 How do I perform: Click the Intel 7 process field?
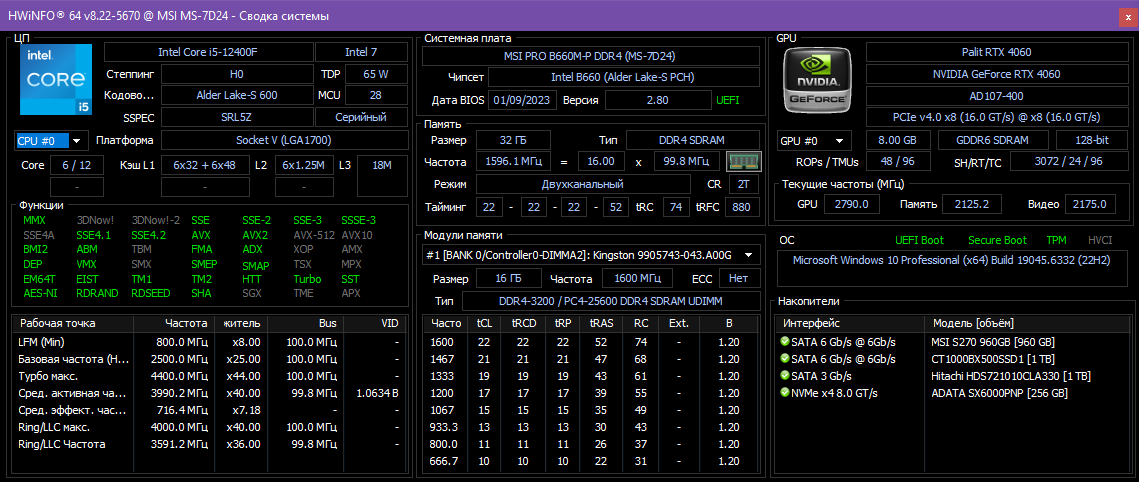tap(361, 52)
